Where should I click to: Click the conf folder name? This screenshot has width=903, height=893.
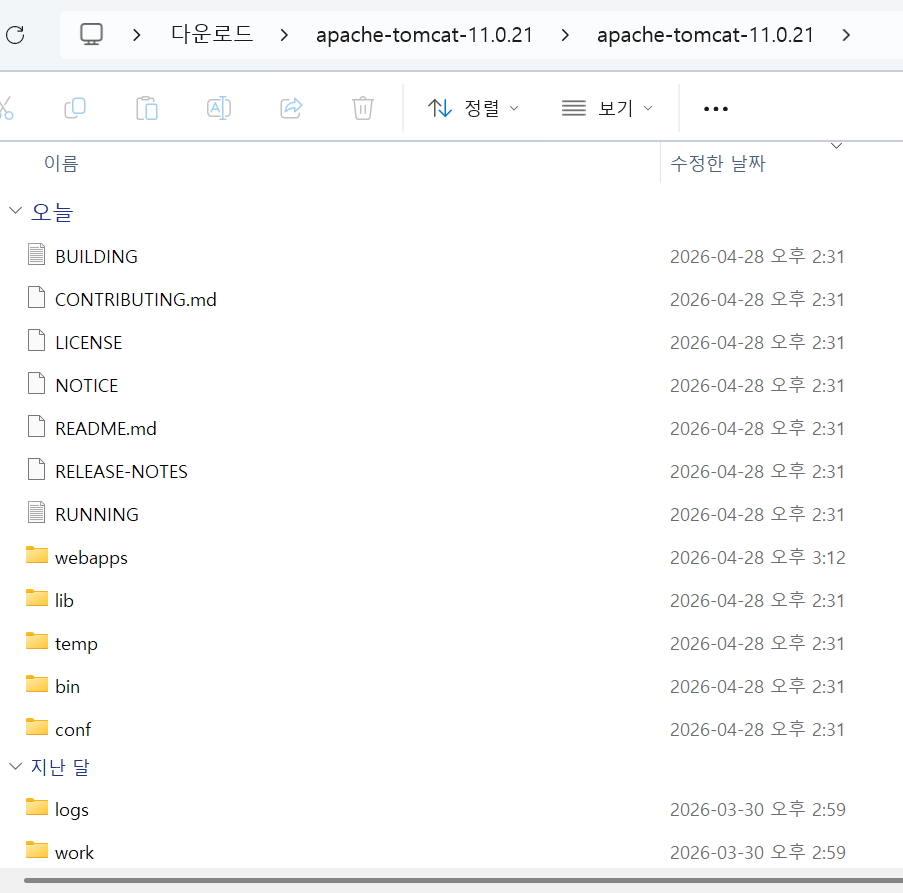pos(73,729)
